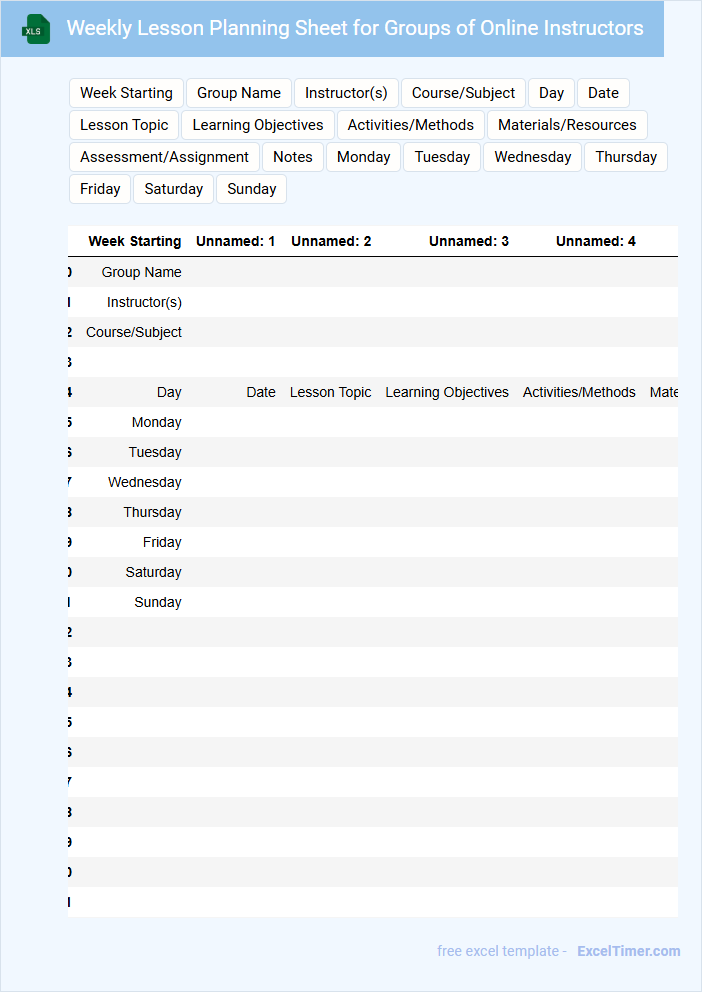Click the Monday tag button

coord(364,157)
